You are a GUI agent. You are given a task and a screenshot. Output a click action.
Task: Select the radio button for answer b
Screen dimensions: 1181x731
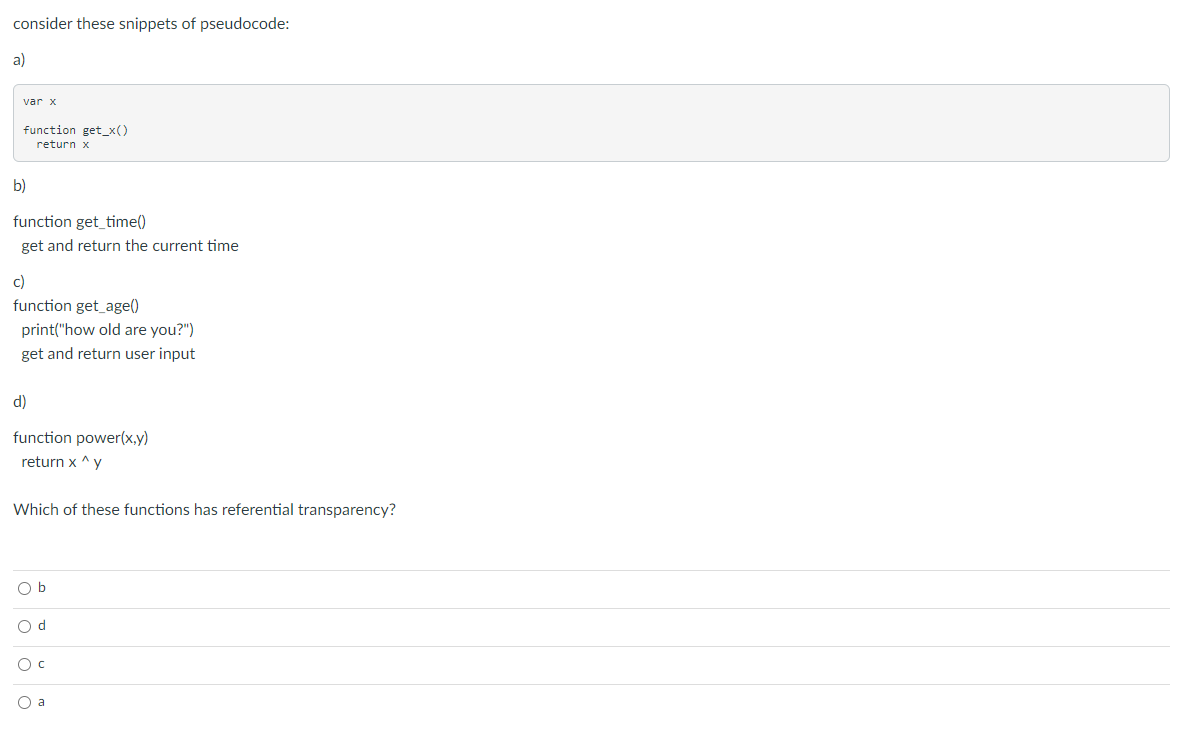point(24,588)
